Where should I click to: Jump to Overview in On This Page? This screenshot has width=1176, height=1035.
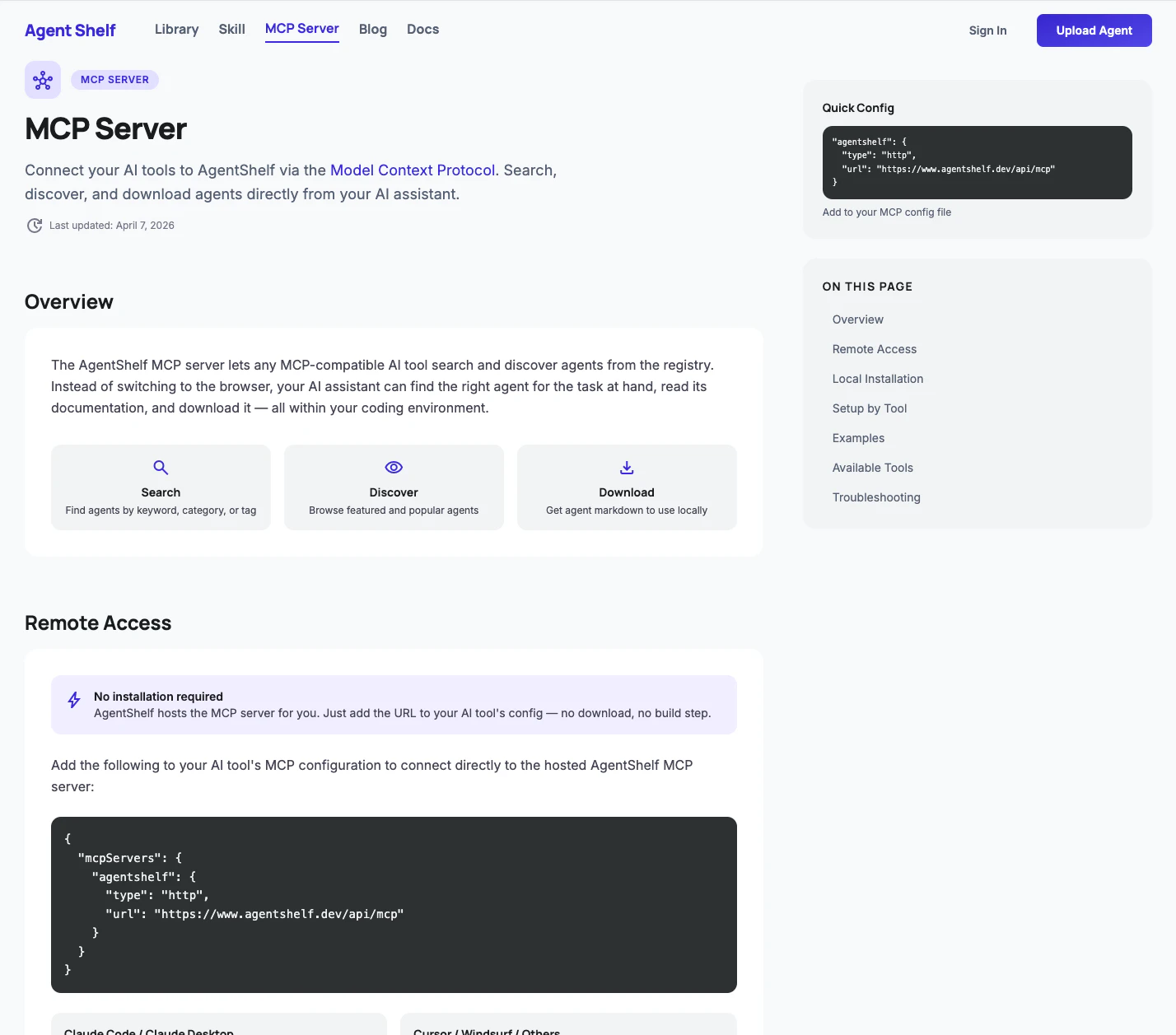click(x=857, y=319)
